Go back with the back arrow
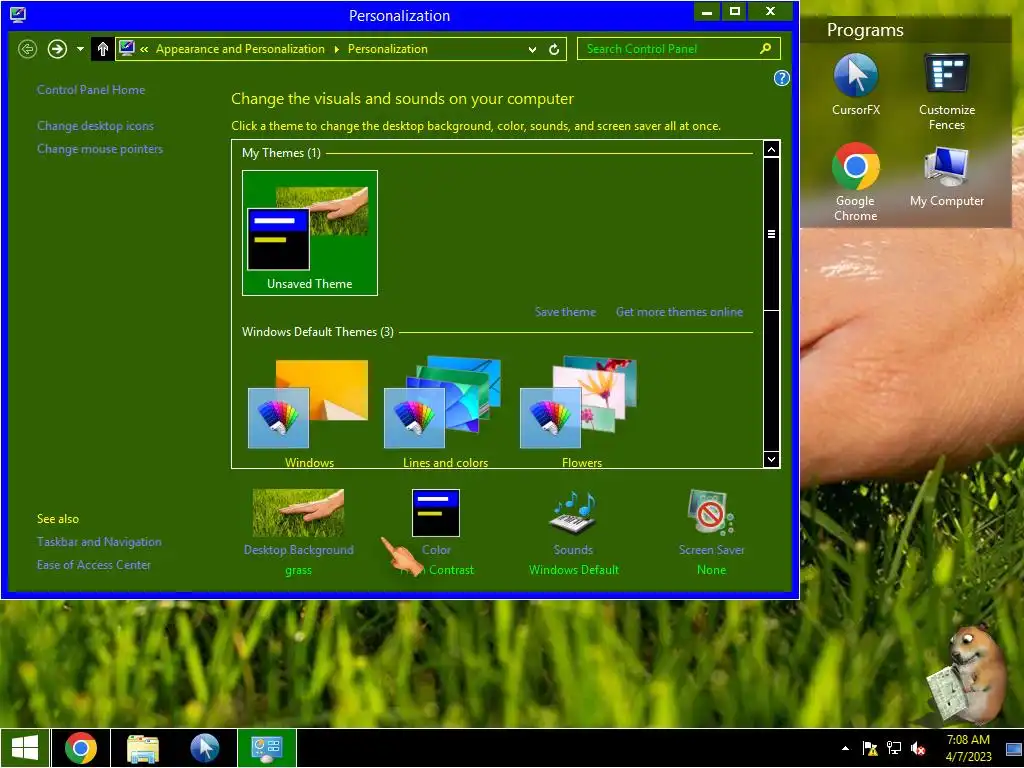This screenshot has width=1024, height=768. [27, 49]
